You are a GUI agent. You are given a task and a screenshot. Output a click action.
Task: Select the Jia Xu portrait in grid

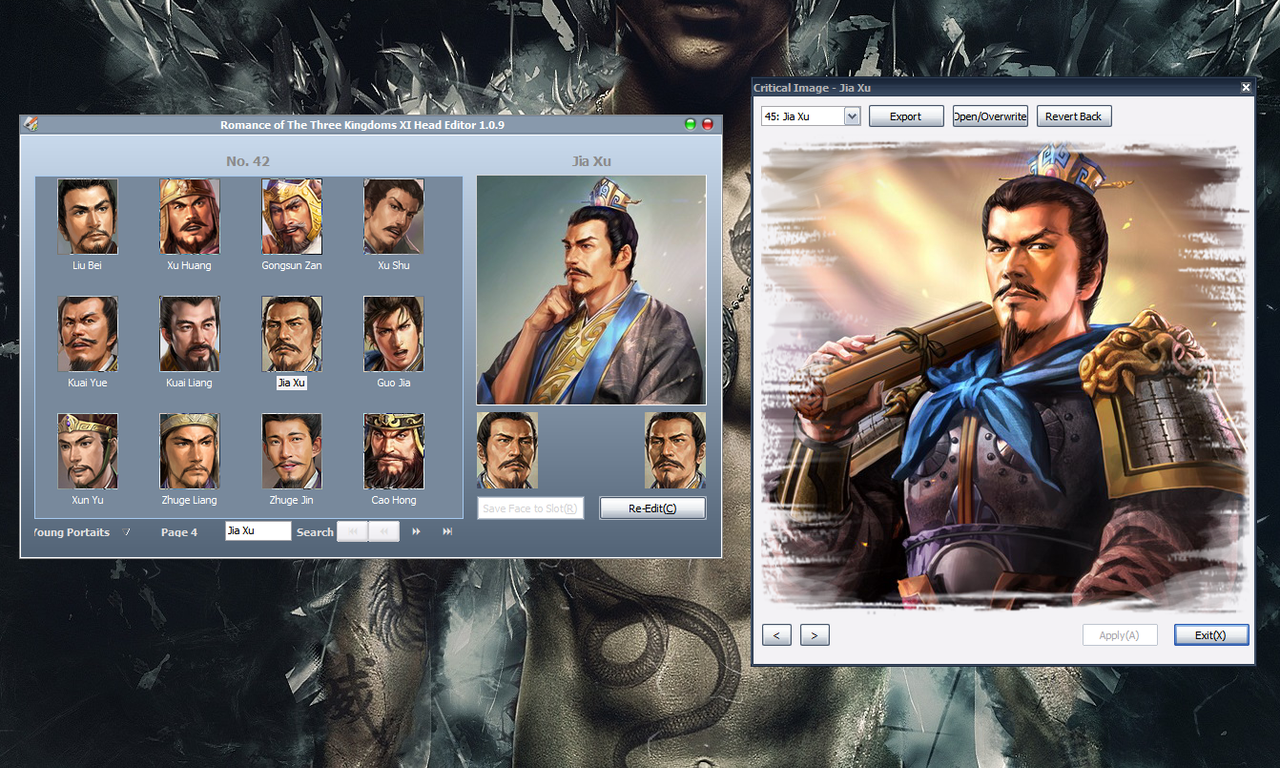coord(292,333)
